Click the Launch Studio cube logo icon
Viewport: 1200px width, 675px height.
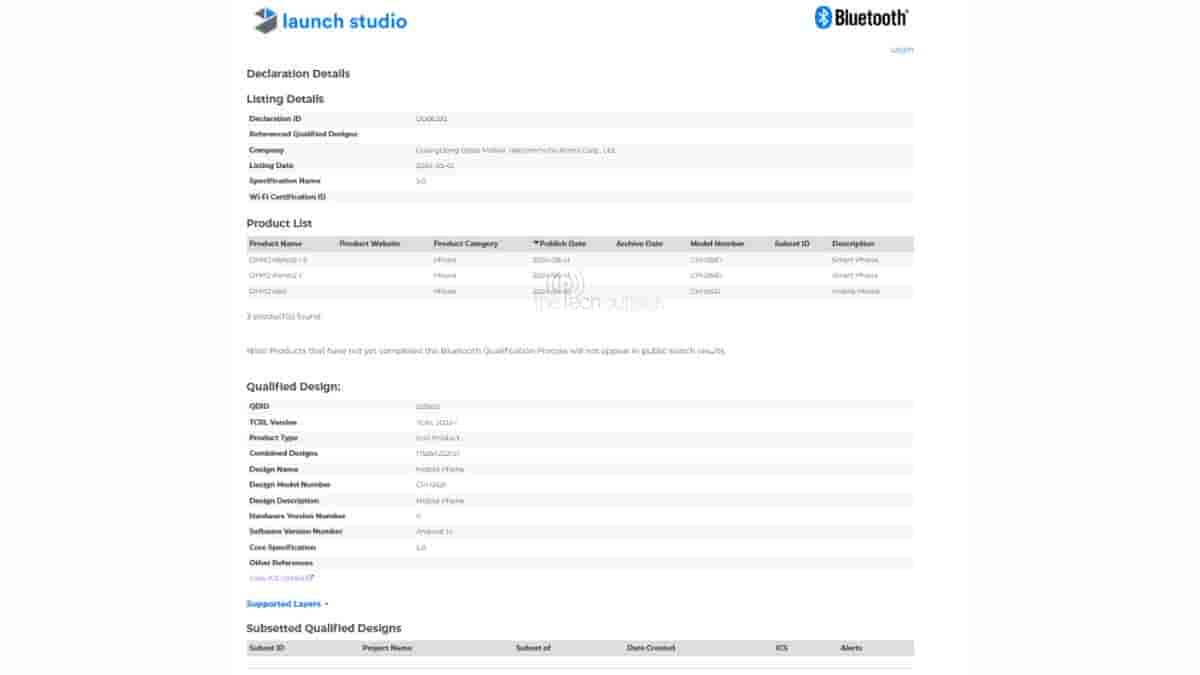(265, 20)
